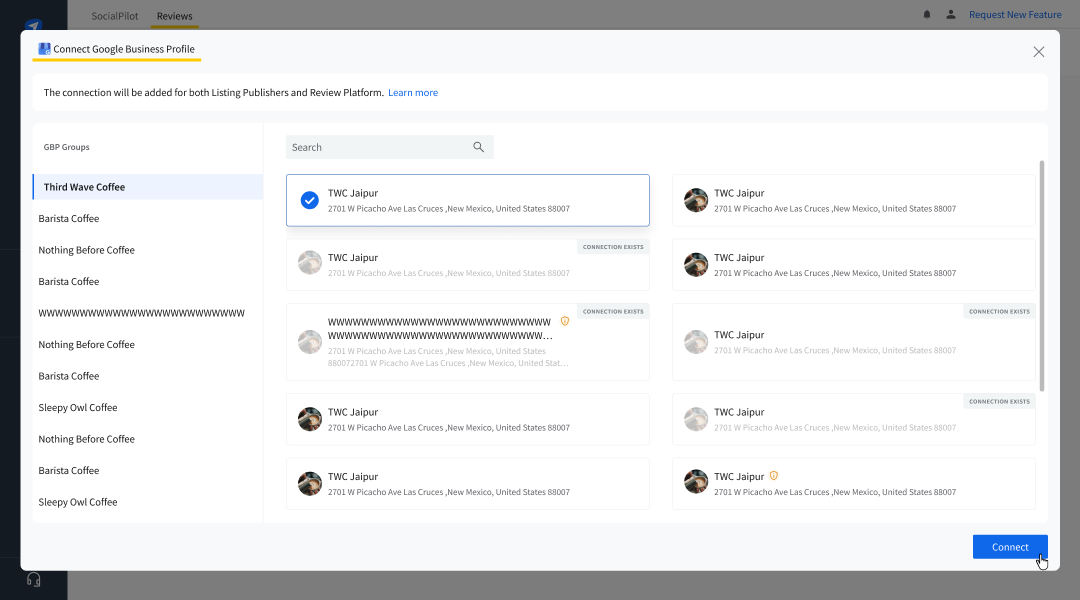Click the search magnifier icon

pos(478,147)
